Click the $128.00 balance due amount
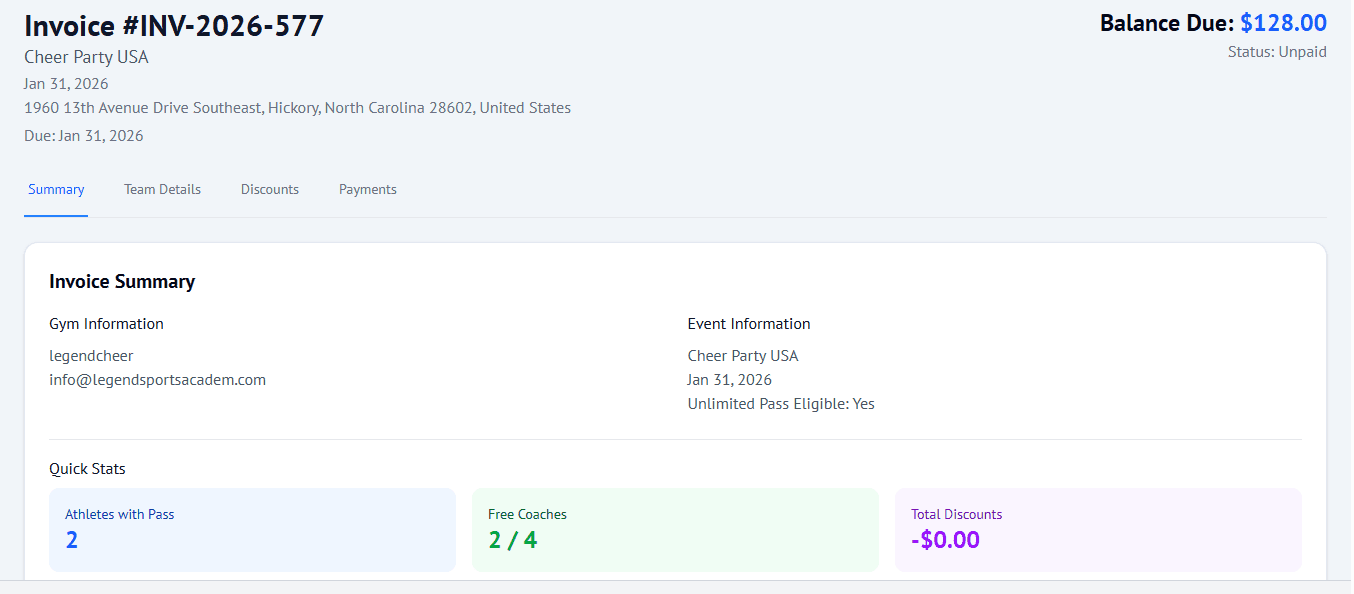 click(x=1283, y=23)
